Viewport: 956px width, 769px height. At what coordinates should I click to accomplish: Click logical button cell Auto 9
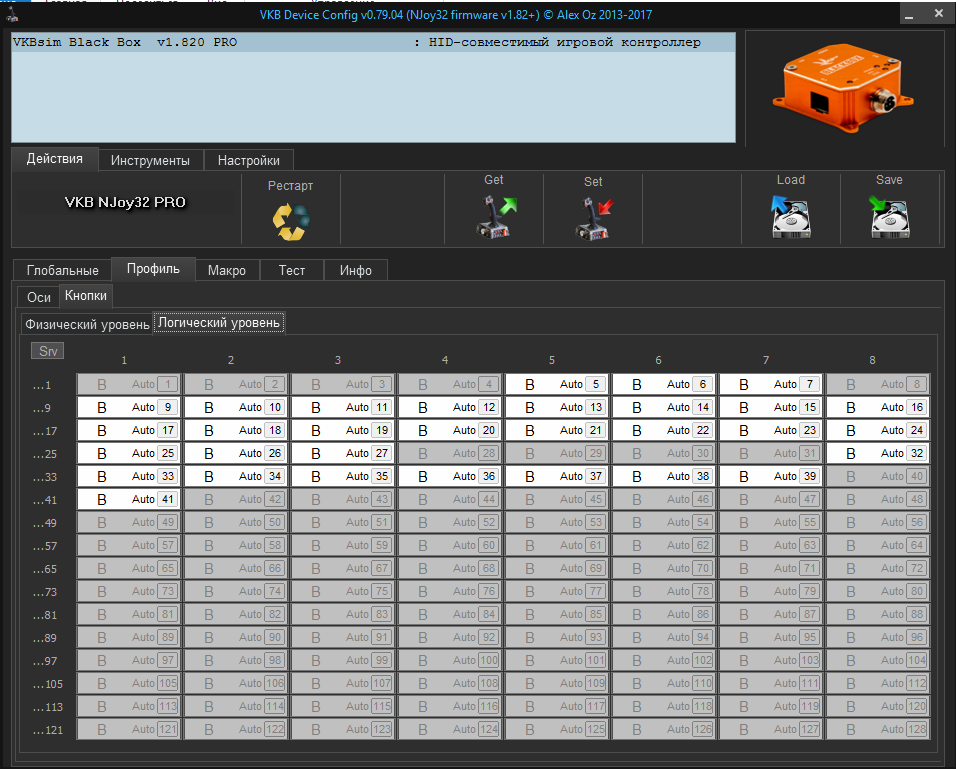pos(129,407)
